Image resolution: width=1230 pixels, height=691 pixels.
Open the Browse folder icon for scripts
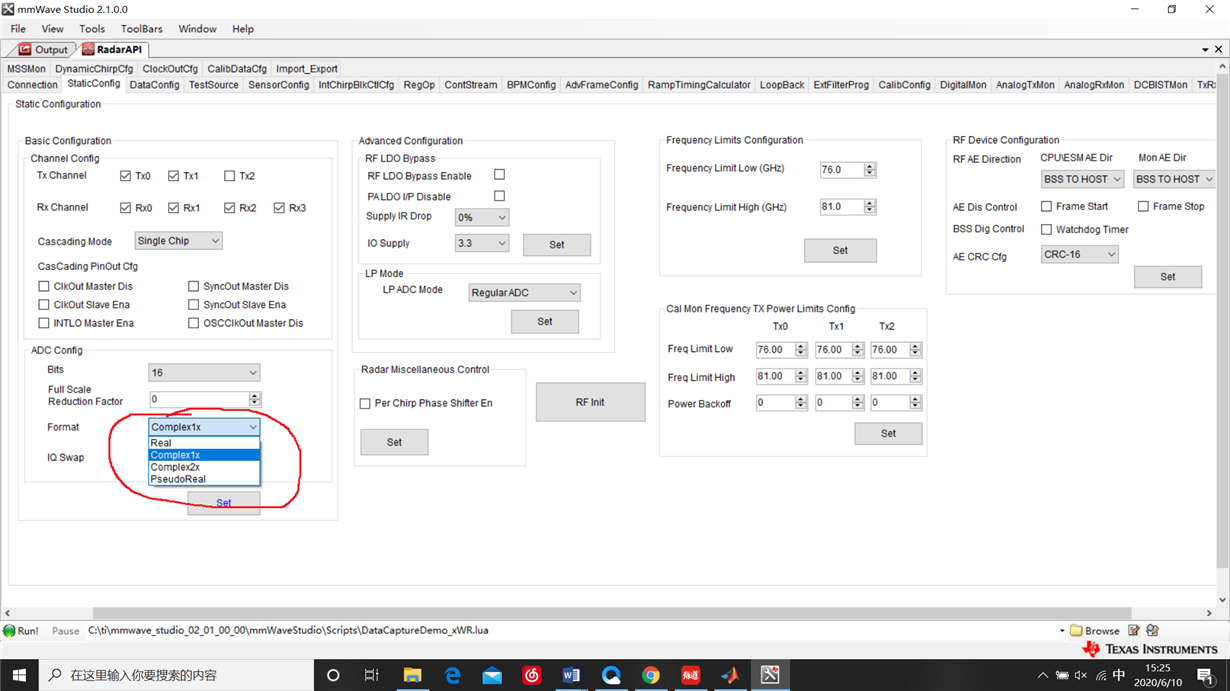(1076, 631)
